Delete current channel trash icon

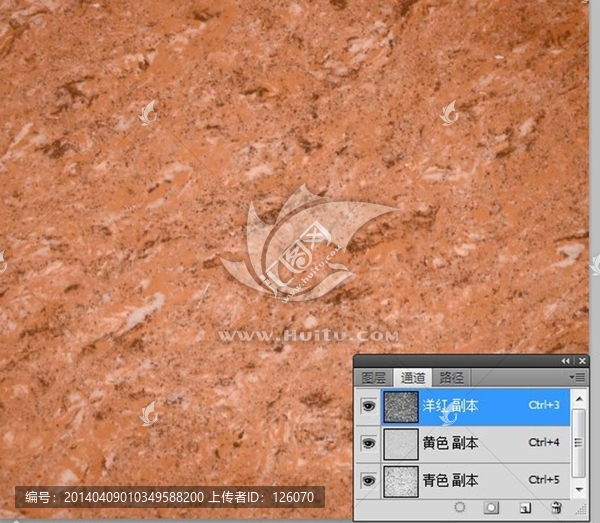556,507
